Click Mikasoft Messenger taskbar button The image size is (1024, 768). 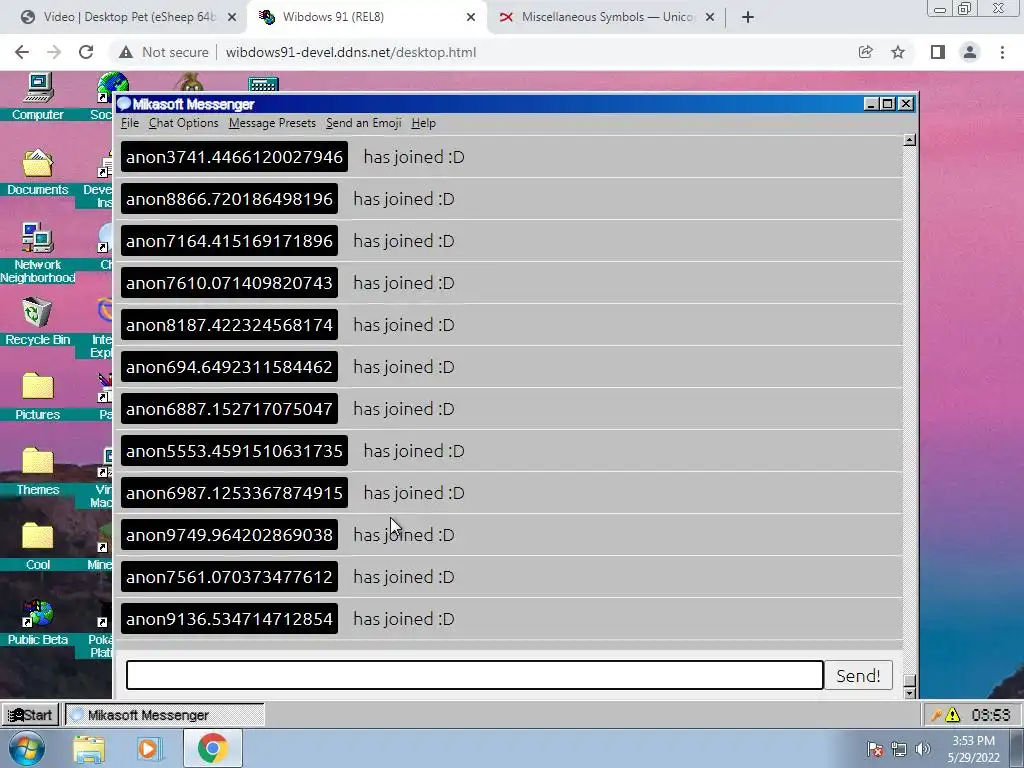(x=165, y=715)
